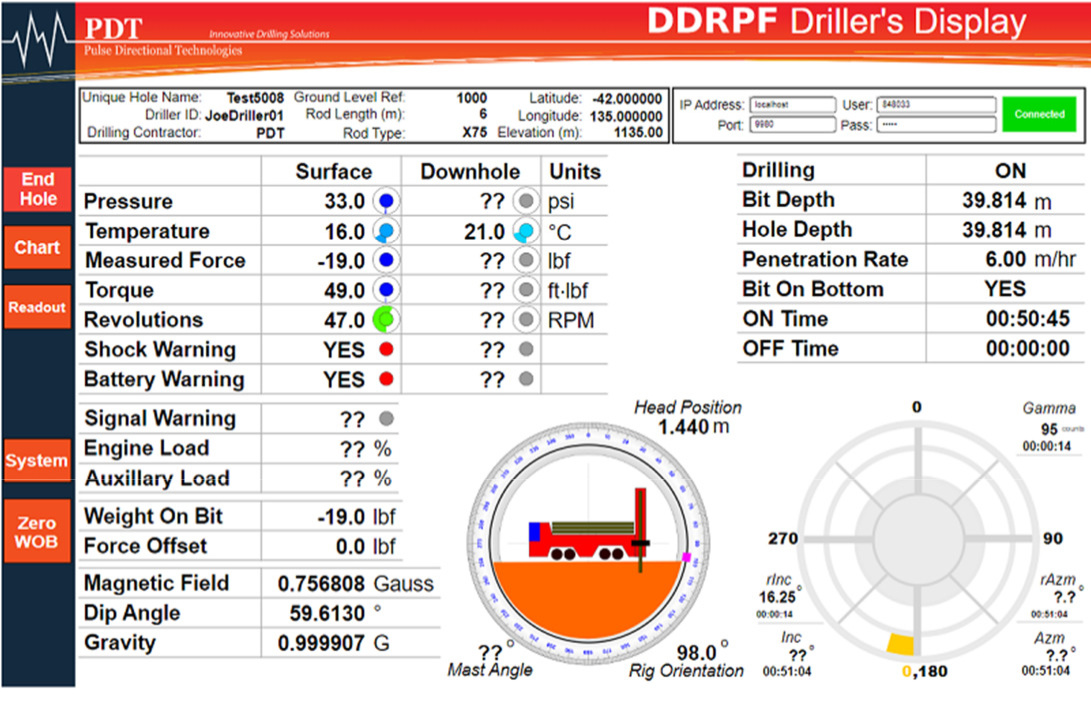Click the Bit On Bottom YES value
The width and height of the screenshot is (1091, 718).
click(1005, 289)
